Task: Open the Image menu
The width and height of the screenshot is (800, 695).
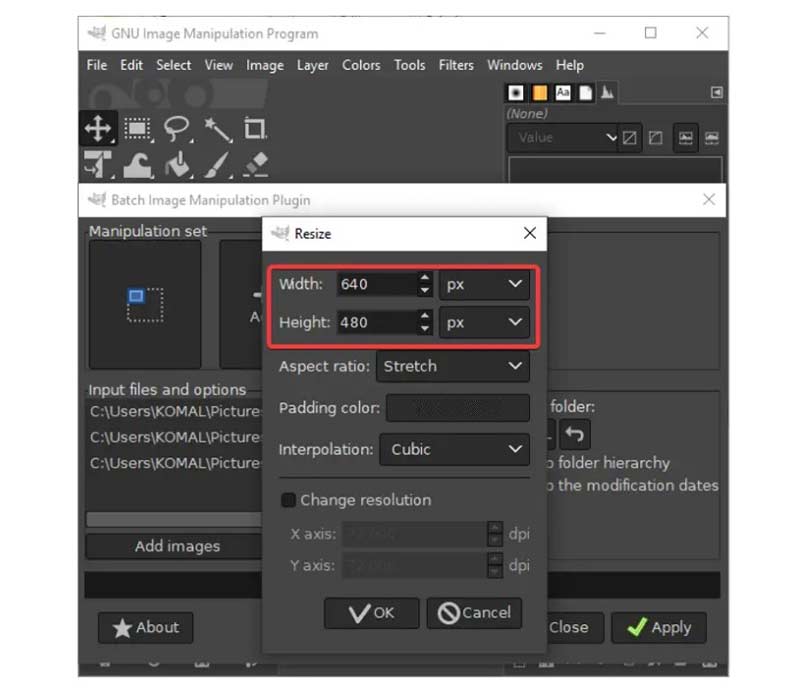Action: click(x=265, y=65)
